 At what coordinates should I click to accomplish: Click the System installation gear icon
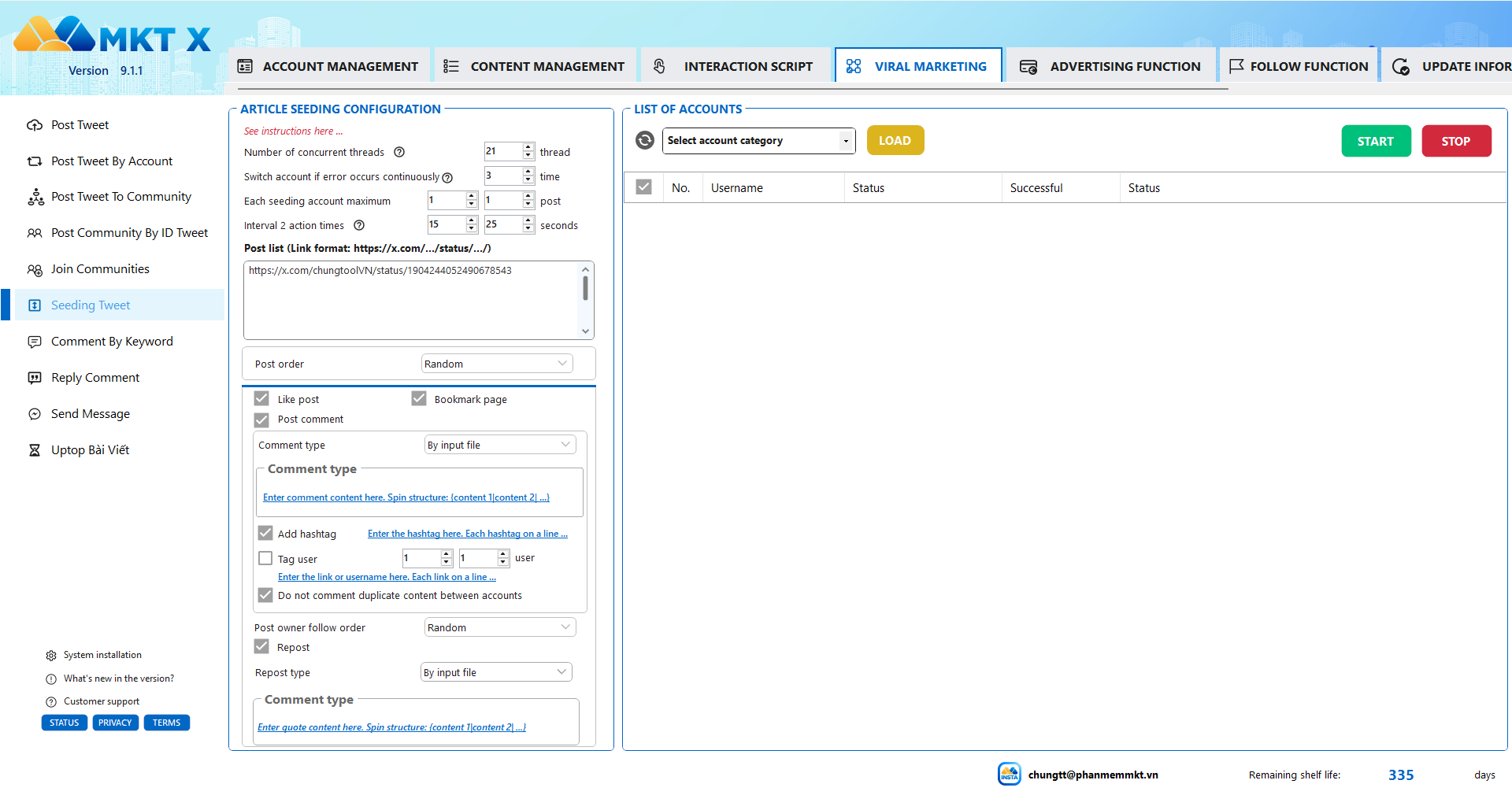[x=51, y=655]
